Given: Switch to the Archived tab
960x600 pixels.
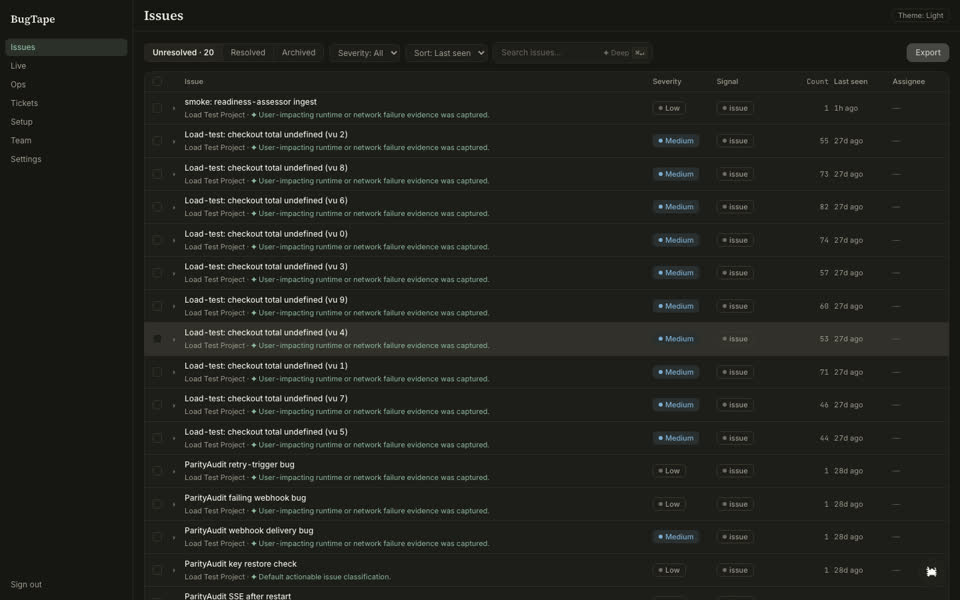Looking at the screenshot, I should coord(299,53).
